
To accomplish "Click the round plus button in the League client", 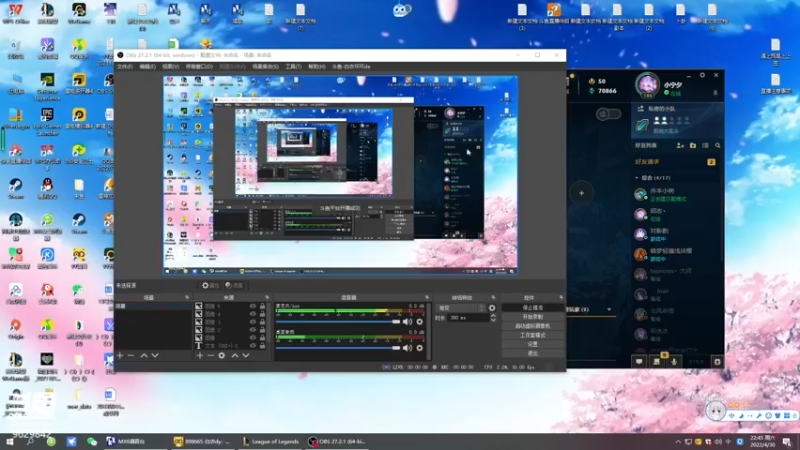I will coord(581,193).
